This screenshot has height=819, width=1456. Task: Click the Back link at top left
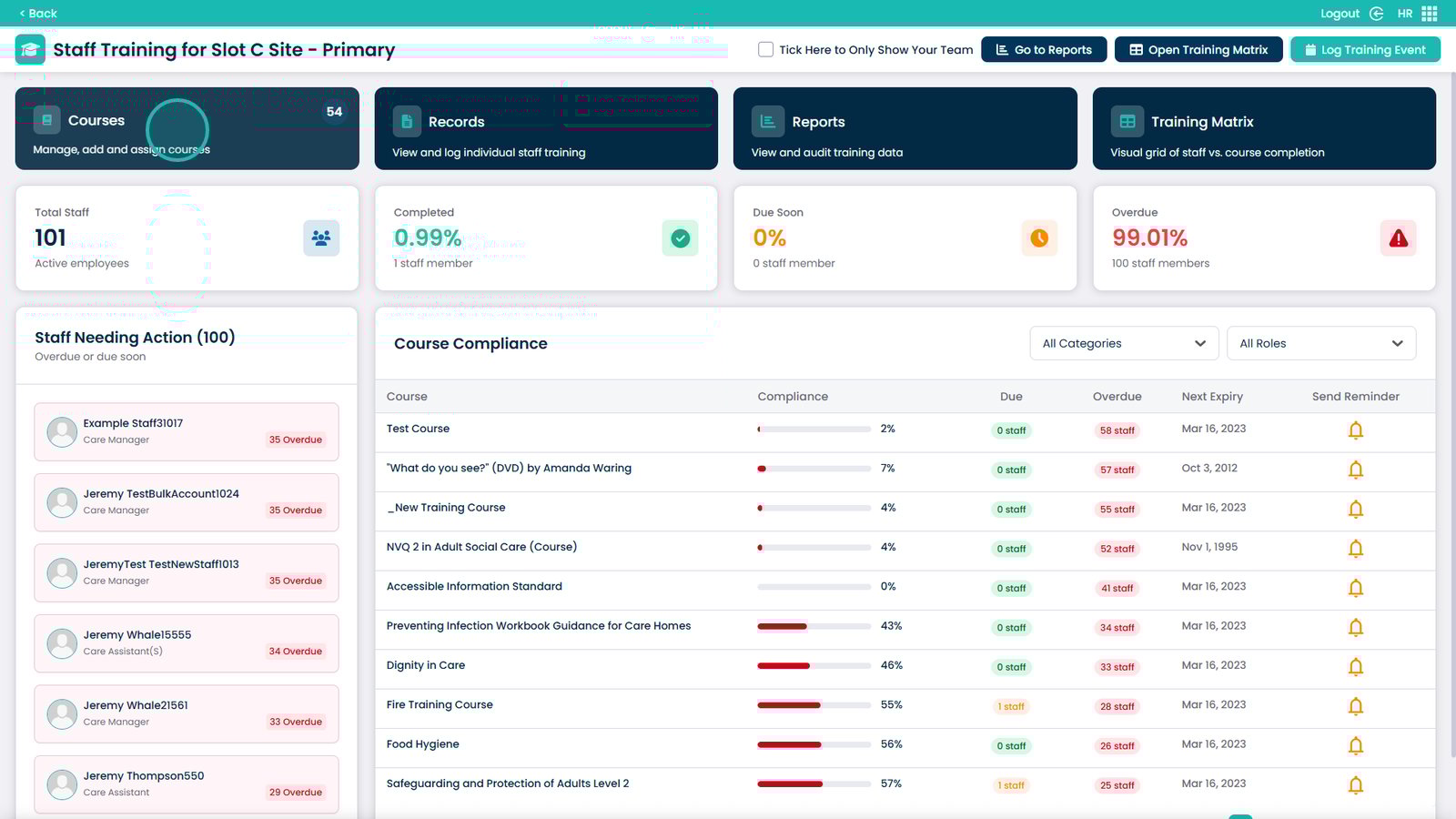tap(38, 14)
